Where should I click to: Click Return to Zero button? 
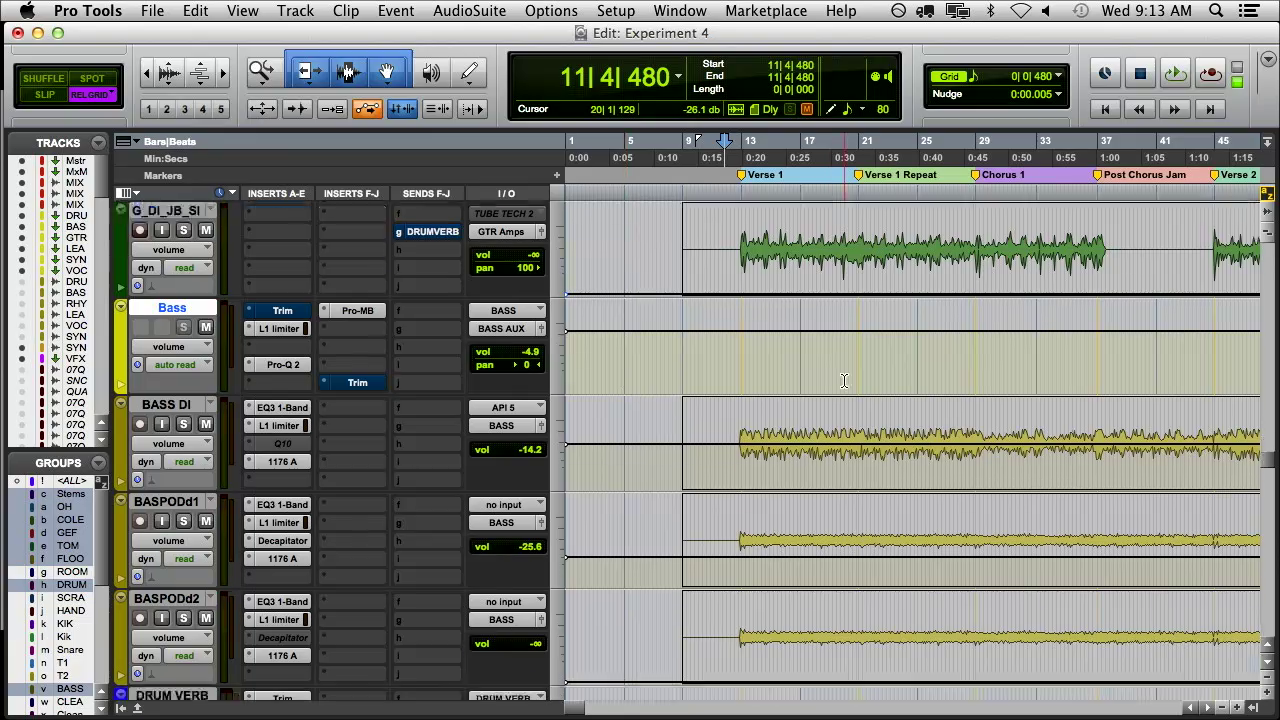(x=1105, y=109)
